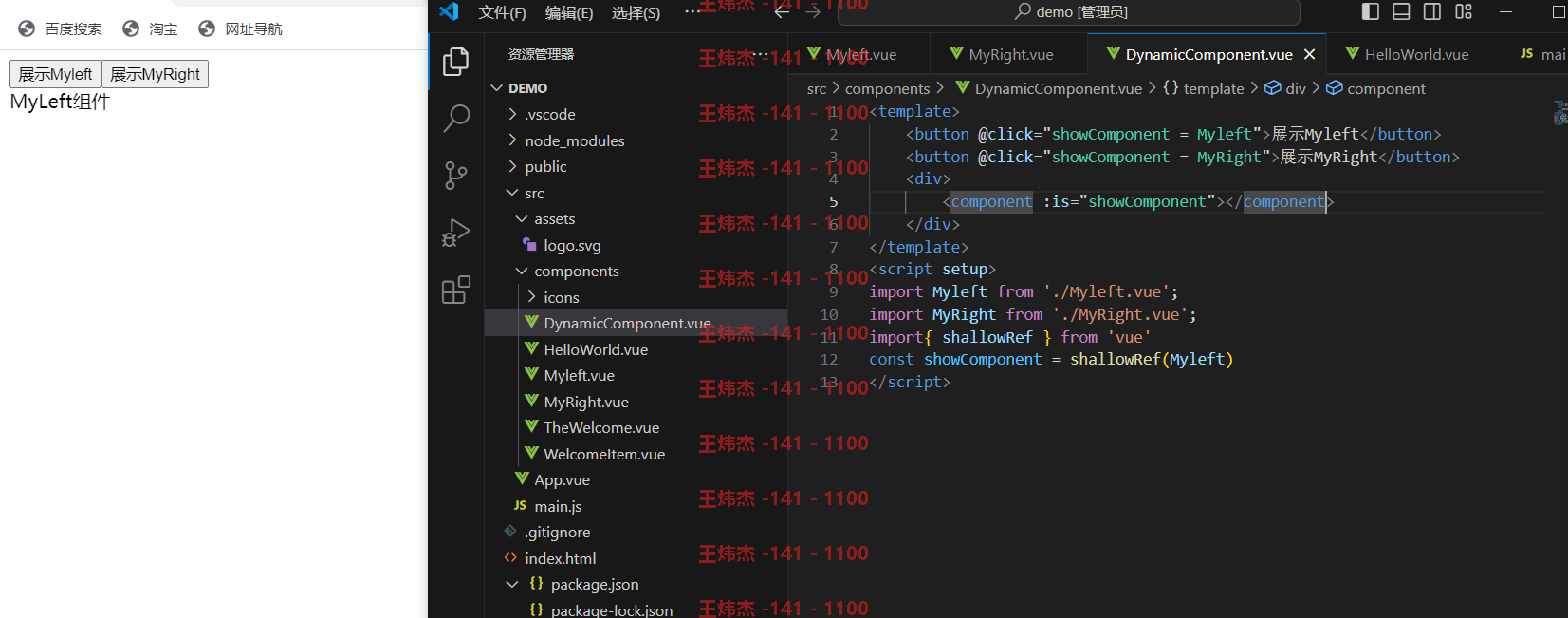
Task: Expand the .vscode folder
Action: (x=512, y=114)
